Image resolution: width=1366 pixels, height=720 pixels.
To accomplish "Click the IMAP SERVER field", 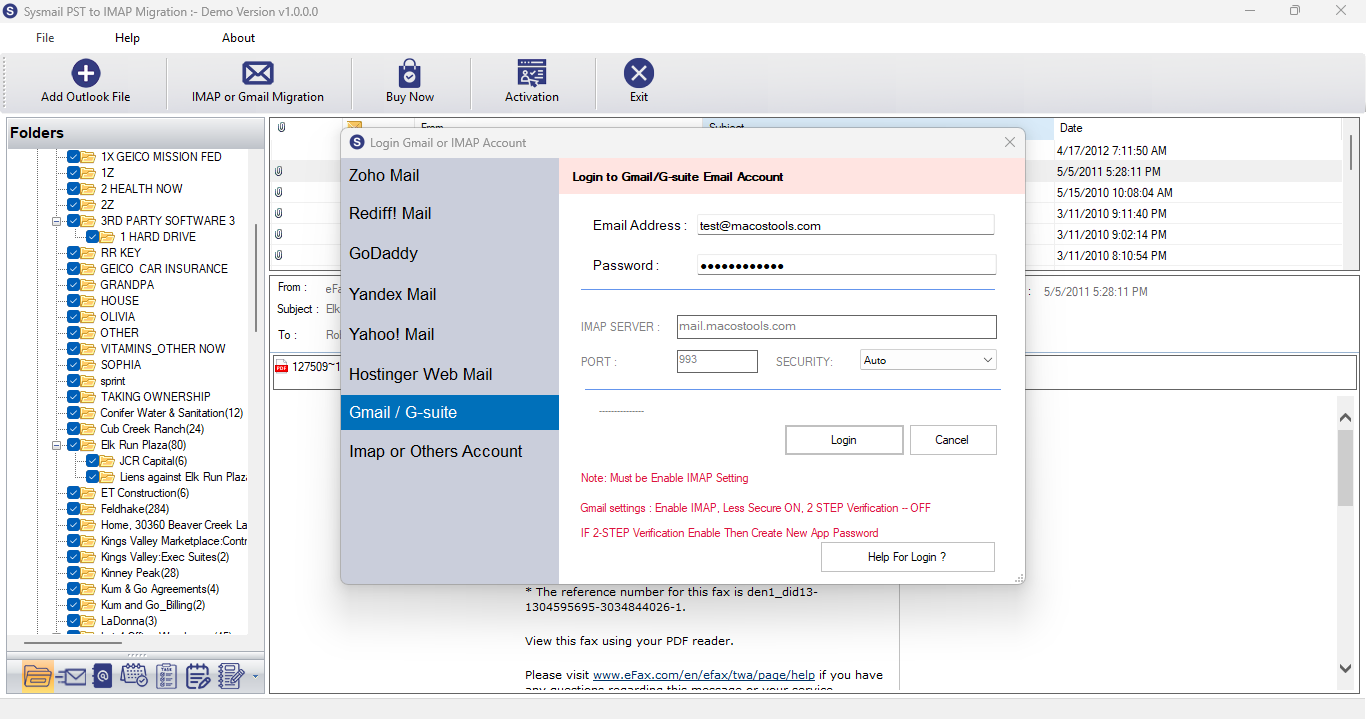I will pos(836,327).
